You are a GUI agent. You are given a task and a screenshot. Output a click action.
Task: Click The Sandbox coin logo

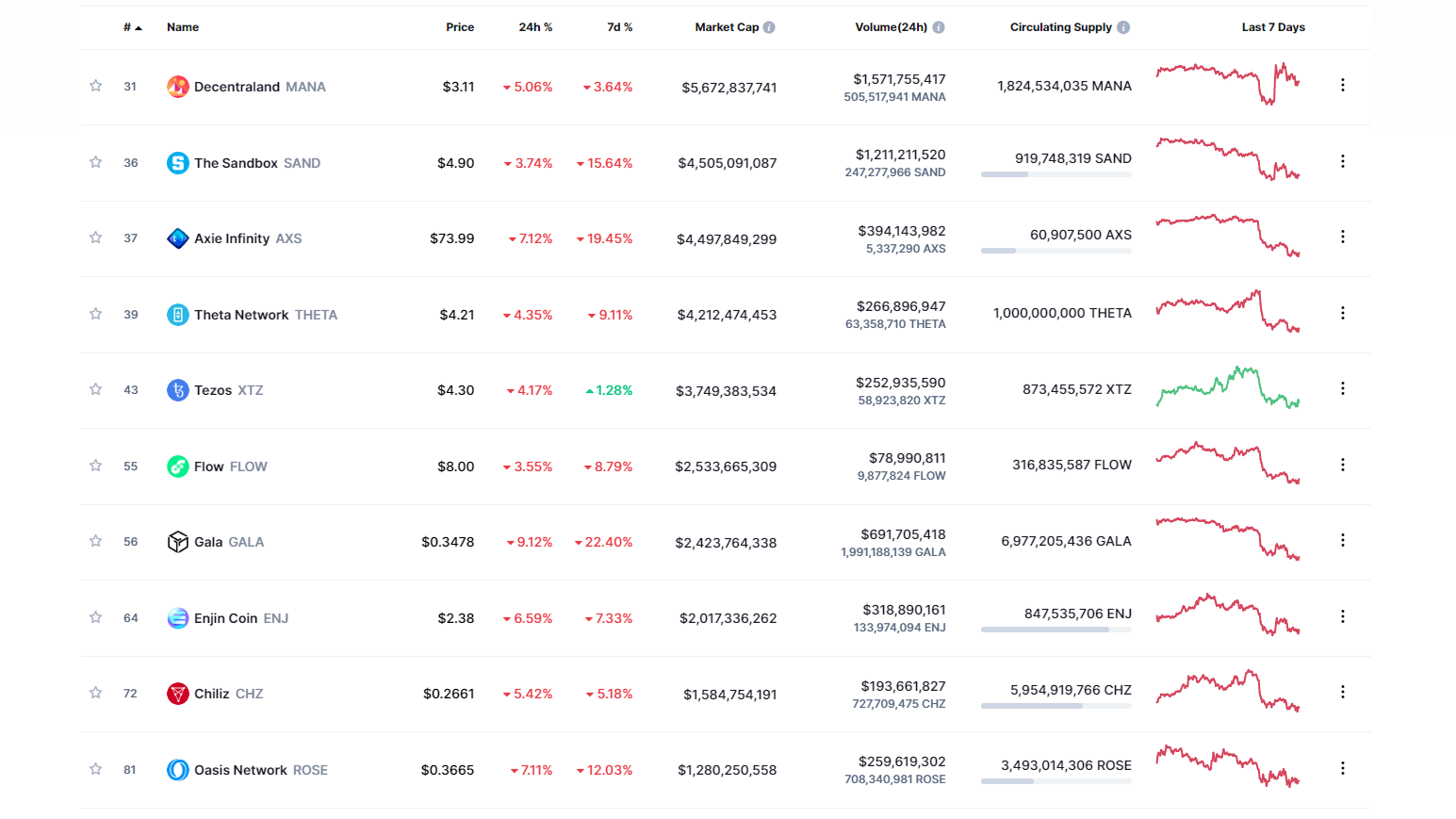[x=178, y=163]
